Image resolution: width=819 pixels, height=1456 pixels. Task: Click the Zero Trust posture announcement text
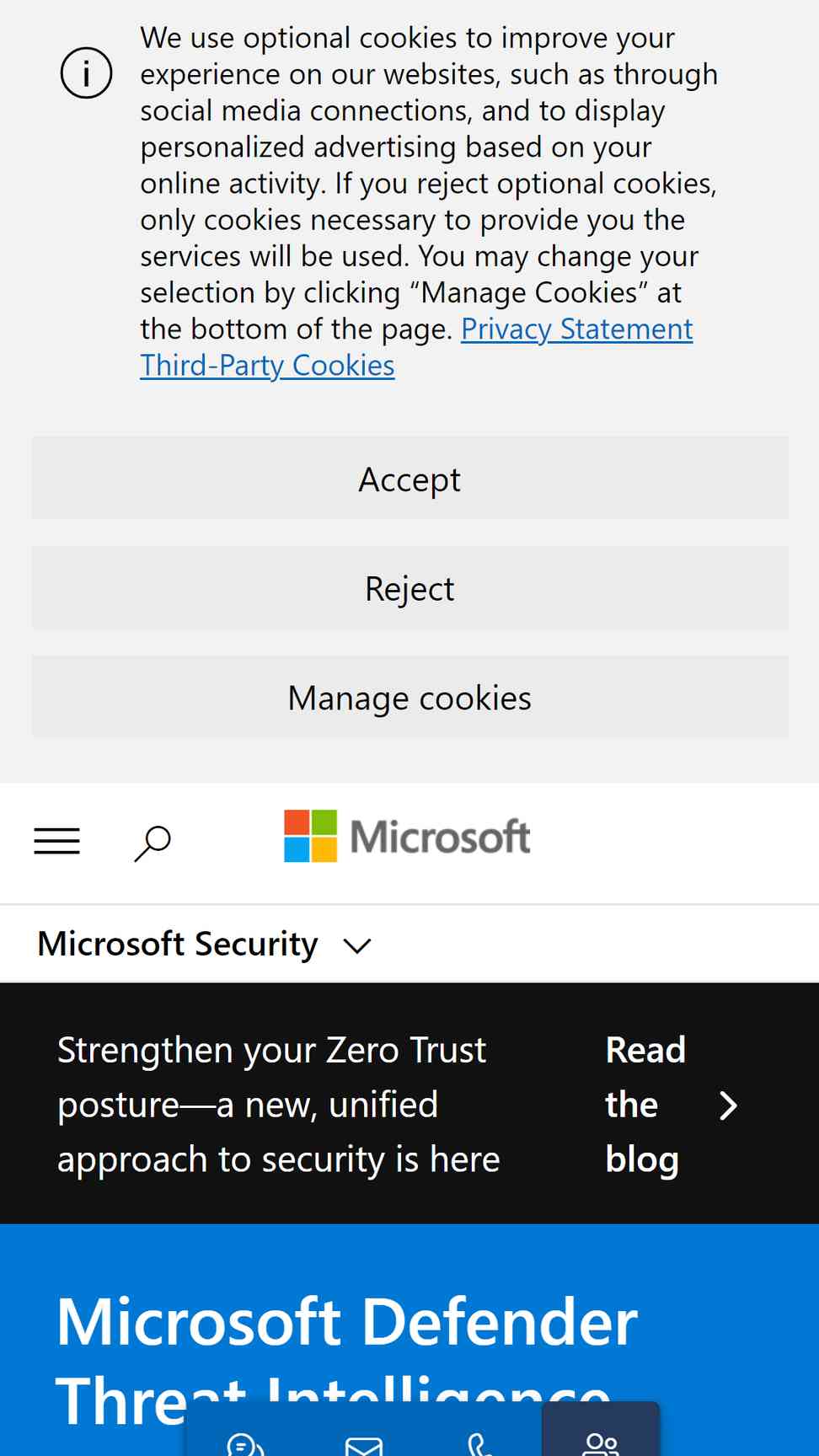(279, 1104)
